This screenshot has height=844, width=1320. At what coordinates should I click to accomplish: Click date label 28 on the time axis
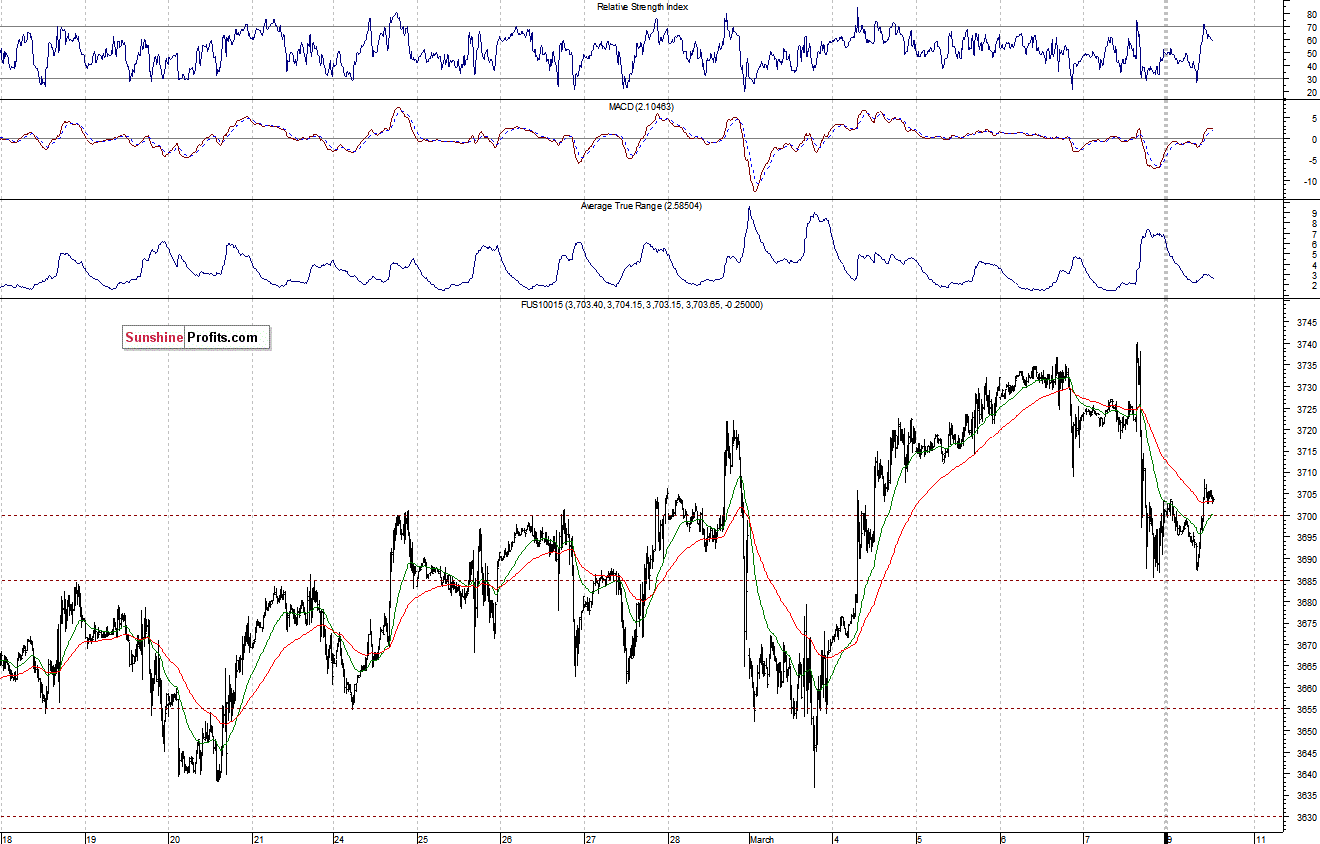675,838
